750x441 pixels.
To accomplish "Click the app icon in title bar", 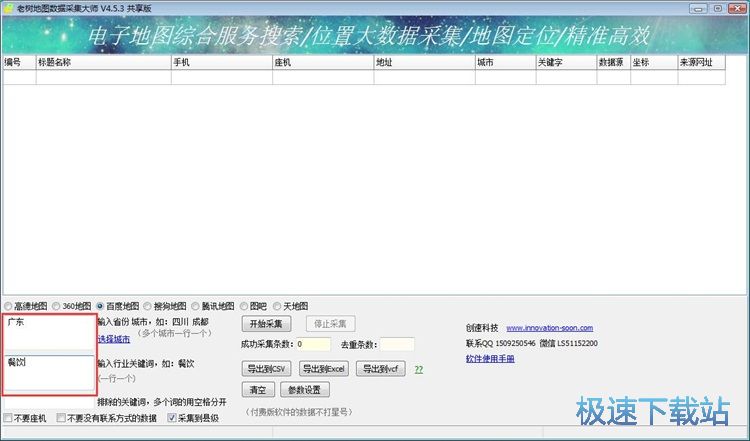I will point(8,8).
